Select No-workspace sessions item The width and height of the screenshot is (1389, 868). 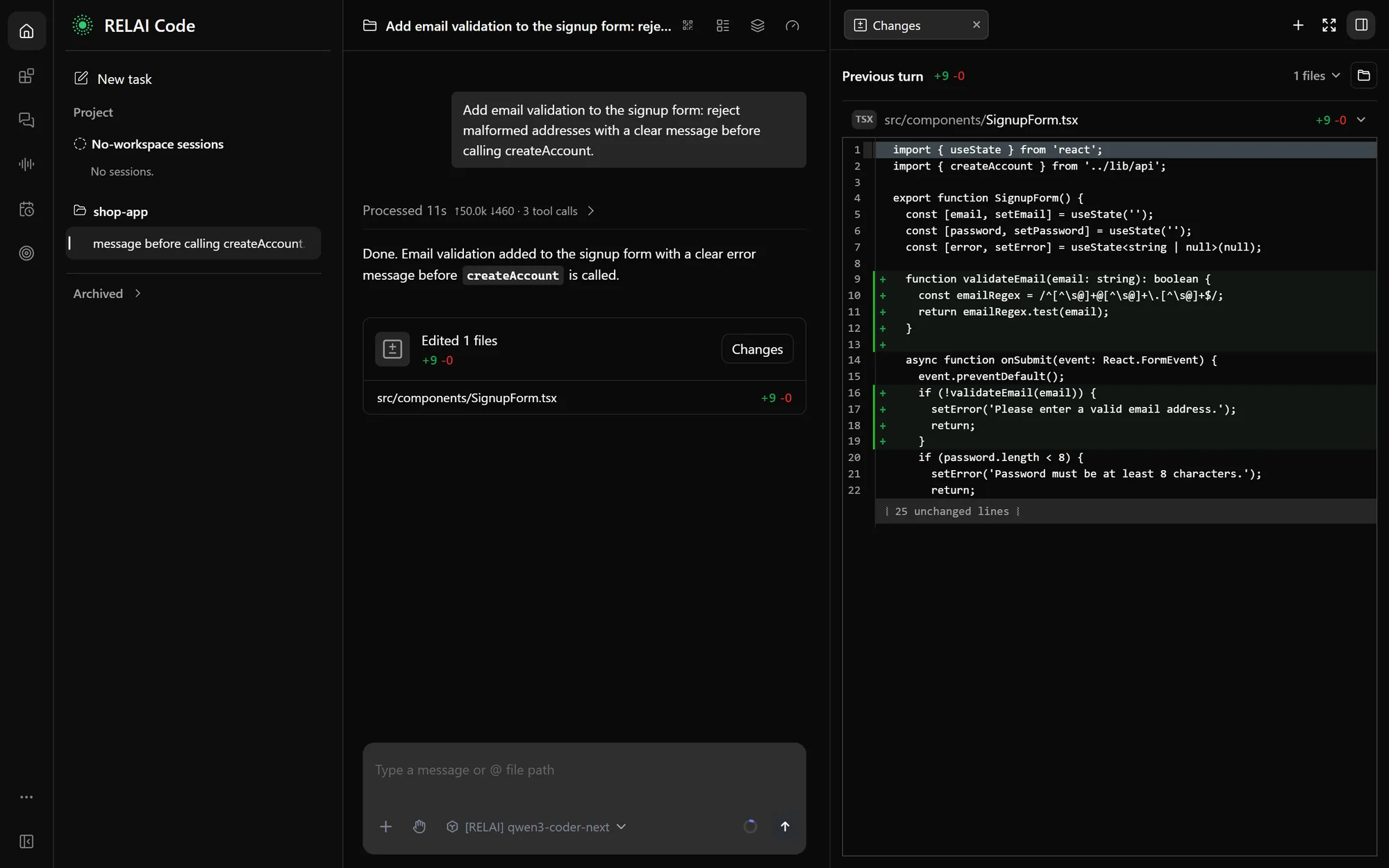pyautogui.click(x=149, y=144)
